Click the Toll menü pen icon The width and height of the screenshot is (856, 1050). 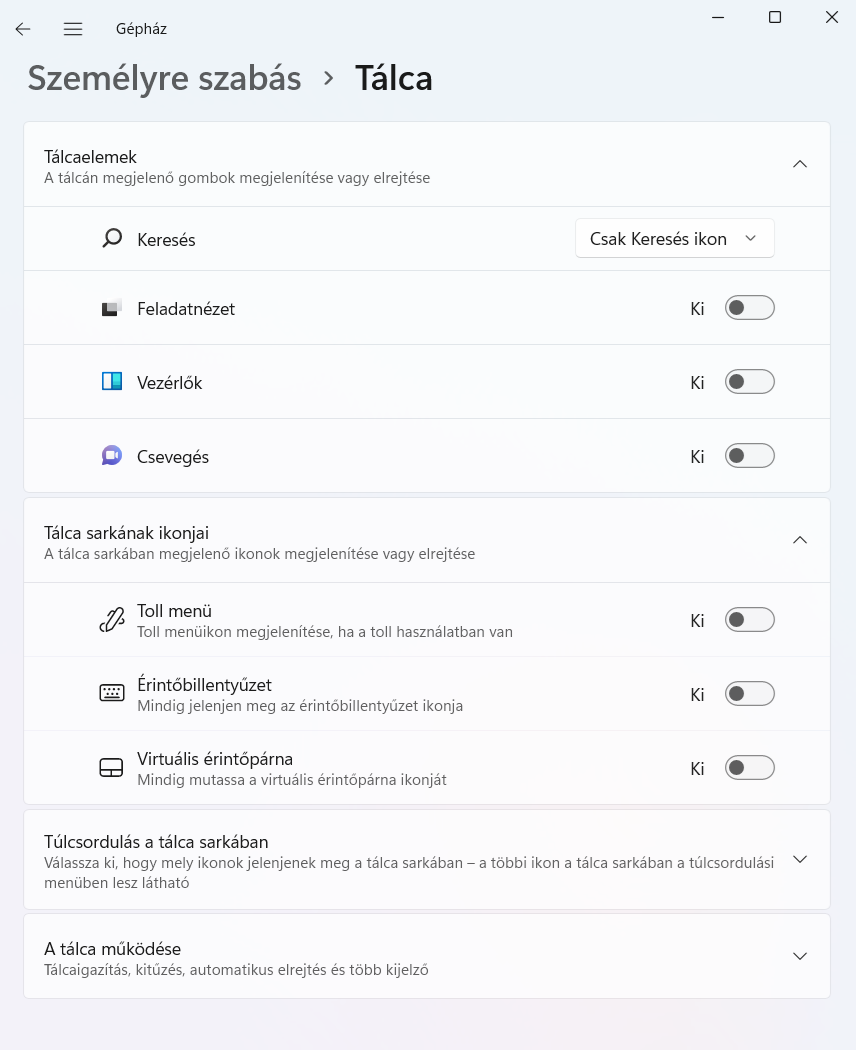click(112, 620)
